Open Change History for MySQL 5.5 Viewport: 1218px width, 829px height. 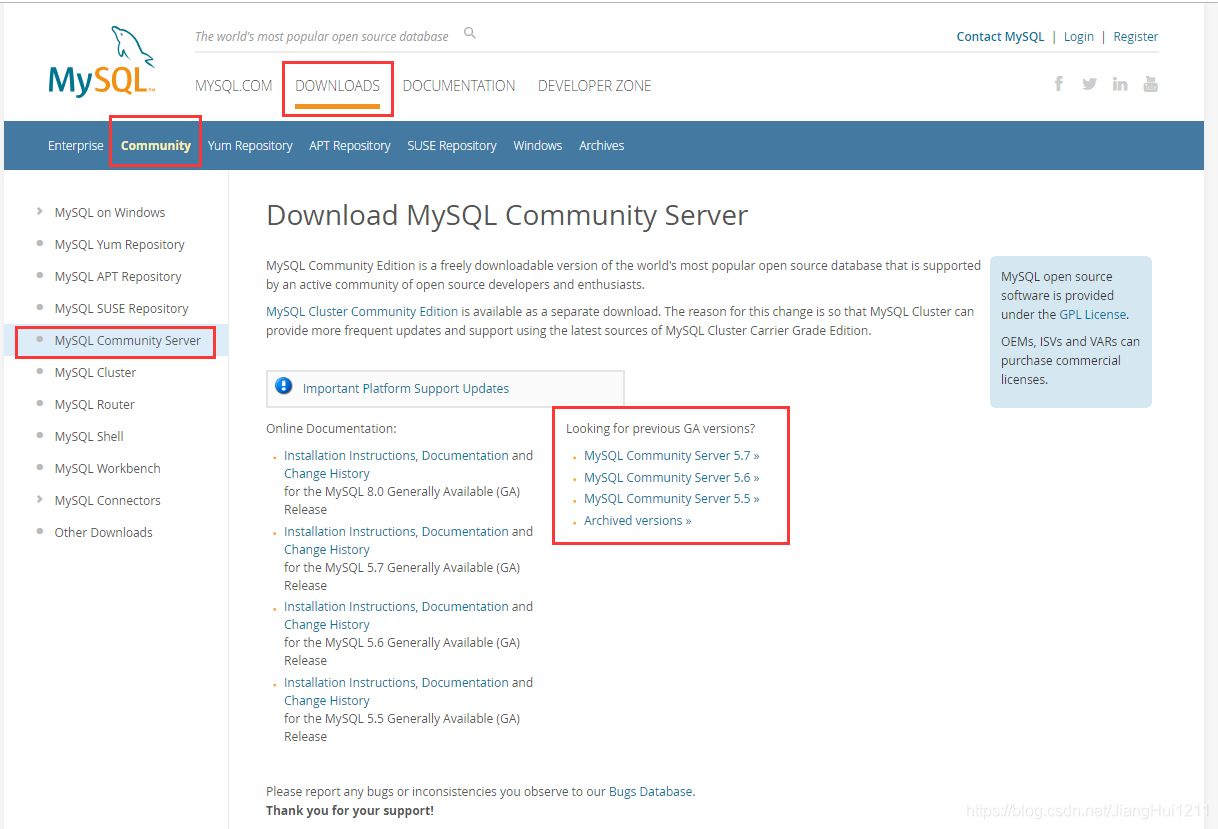point(327,701)
